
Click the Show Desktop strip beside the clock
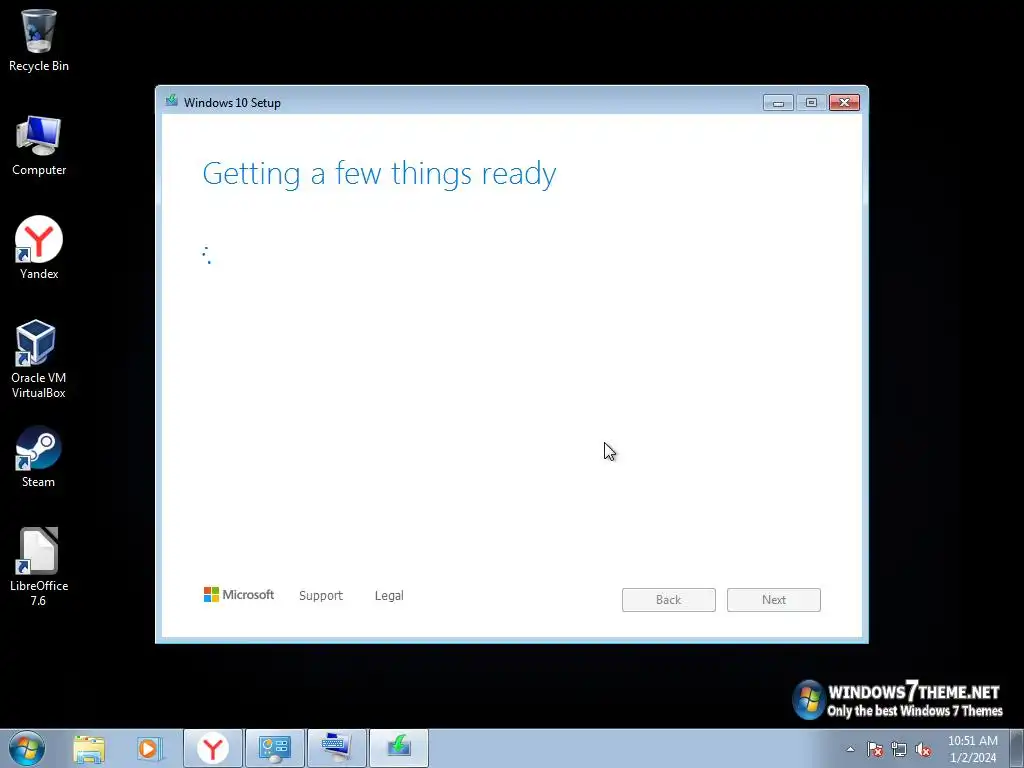(x=1017, y=748)
